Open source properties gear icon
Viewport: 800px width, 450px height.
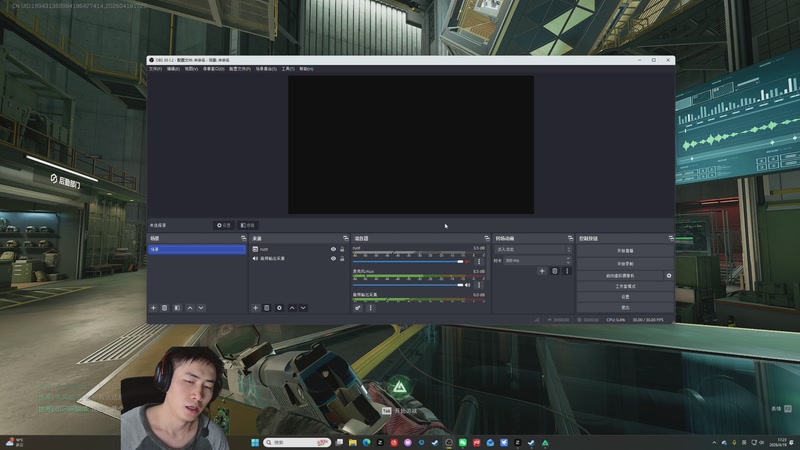point(279,308)
